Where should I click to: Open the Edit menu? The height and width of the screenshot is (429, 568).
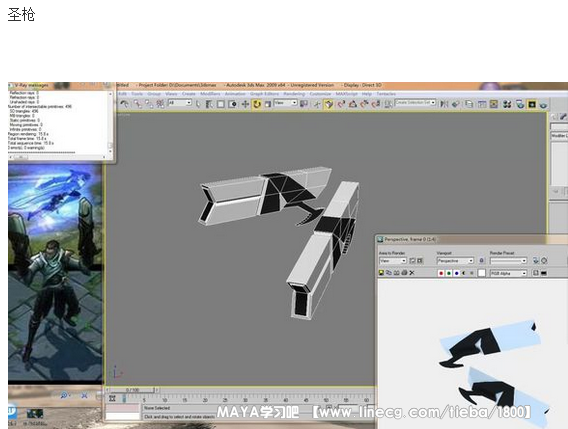point(122,94)
